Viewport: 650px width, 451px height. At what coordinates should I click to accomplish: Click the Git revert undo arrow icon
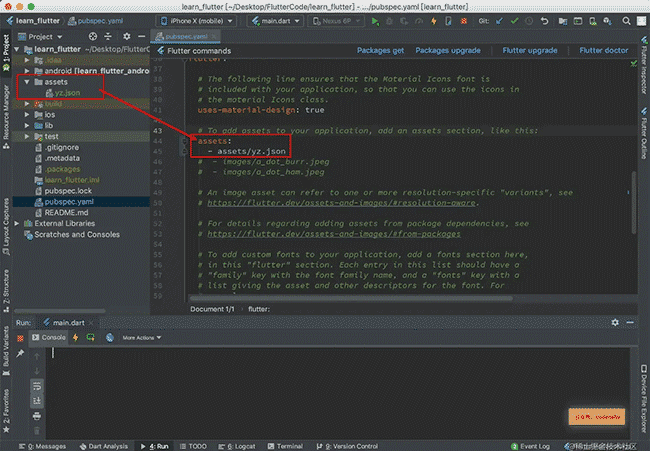pos(545,21)
